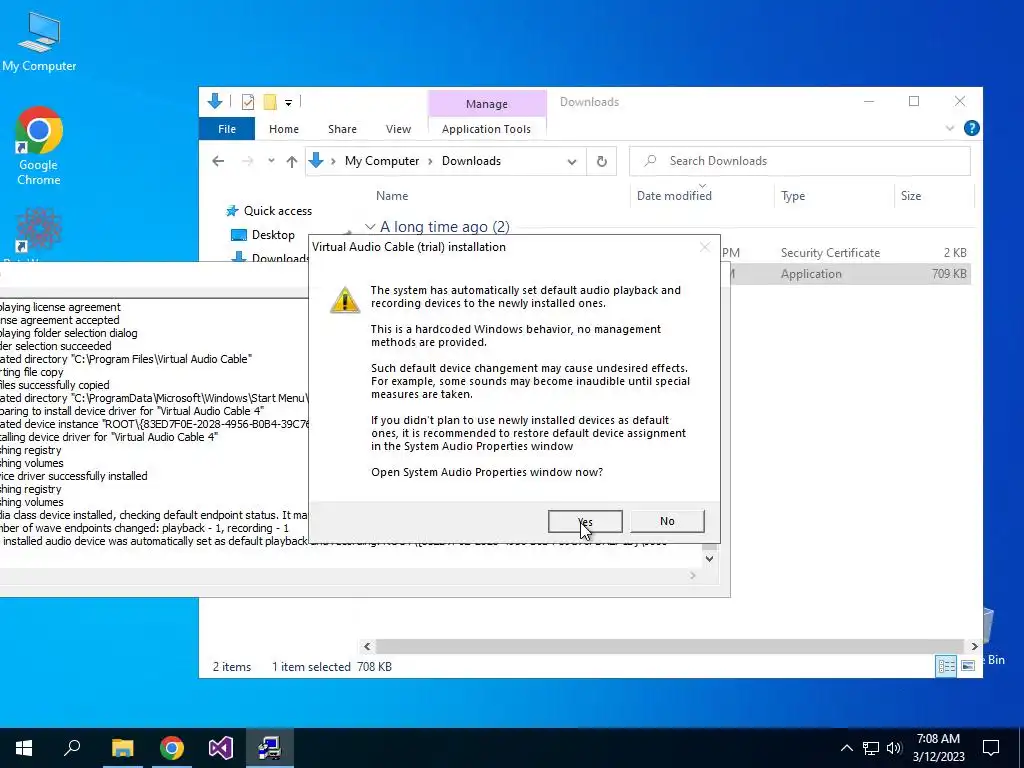Click the Search Downloads field
The width and height of the screenshot is (1024, 768).
(799, 161)
